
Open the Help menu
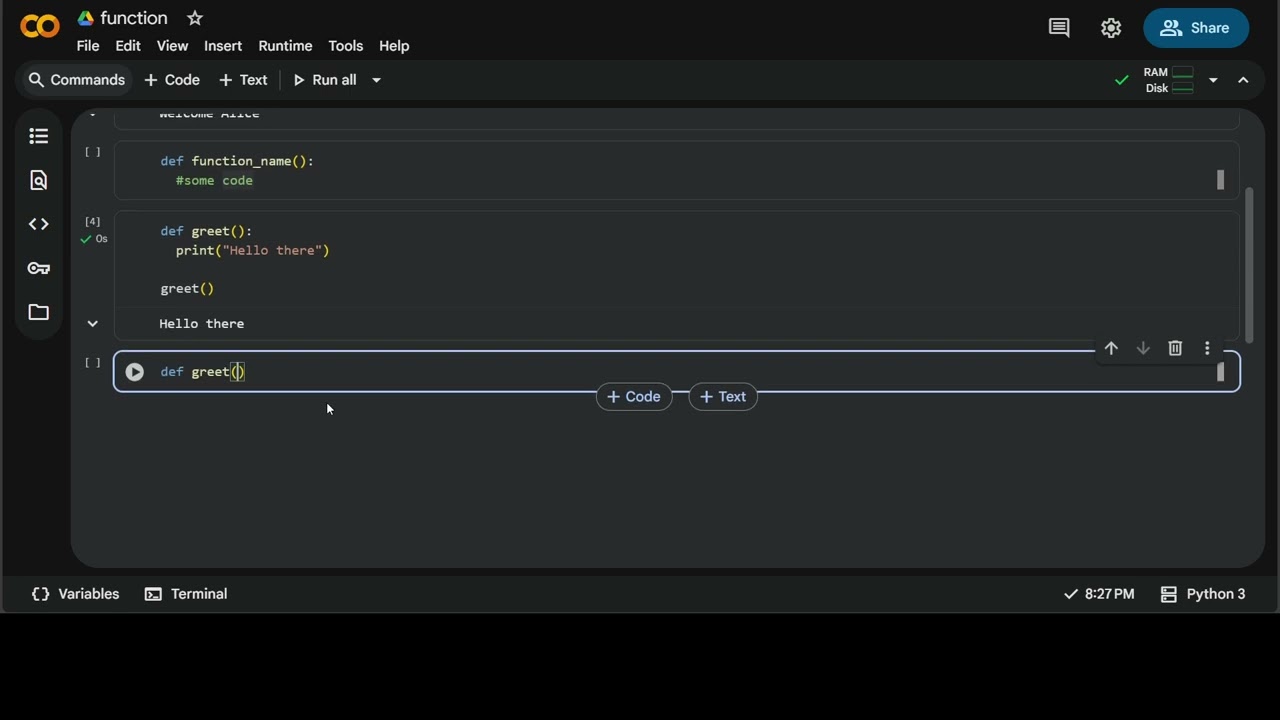[394, 46]
